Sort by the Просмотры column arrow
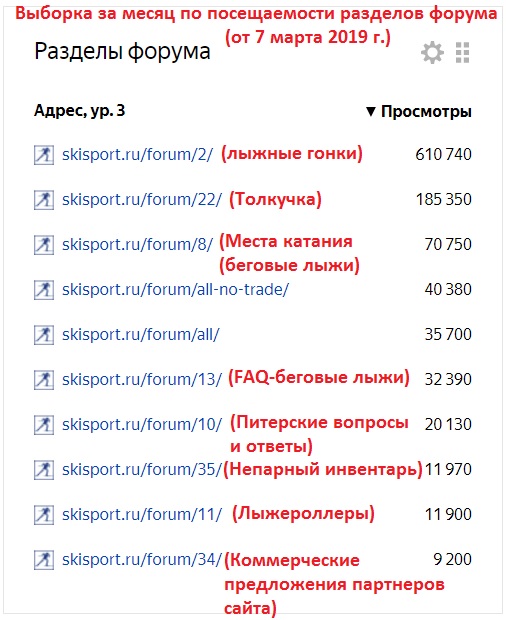 [370, 112]
